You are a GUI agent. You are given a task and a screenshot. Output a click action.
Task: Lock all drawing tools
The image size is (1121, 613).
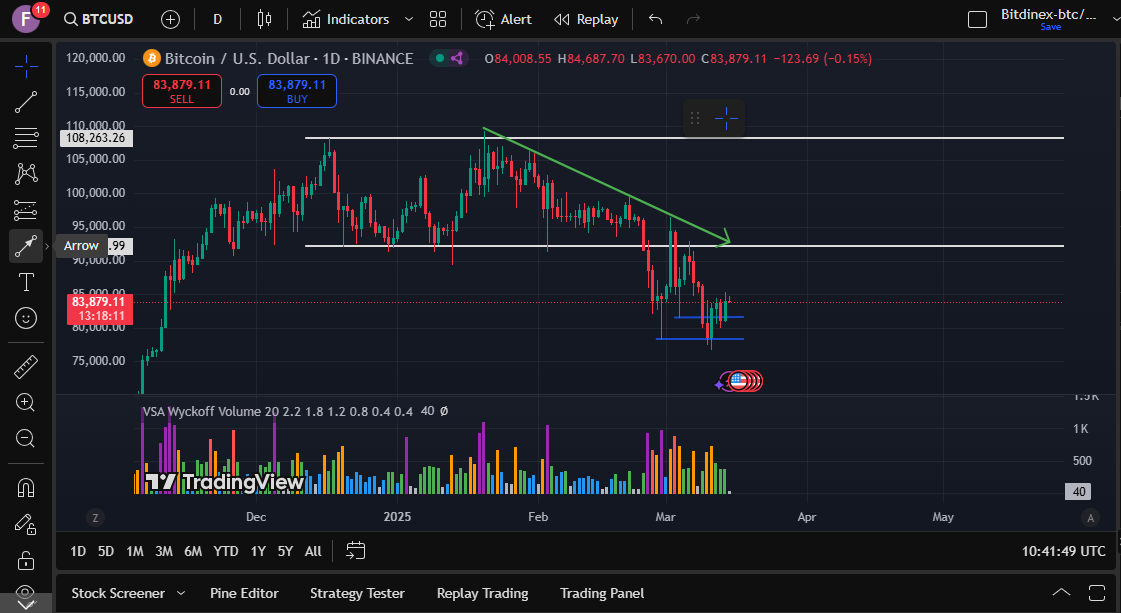(26, 560)
